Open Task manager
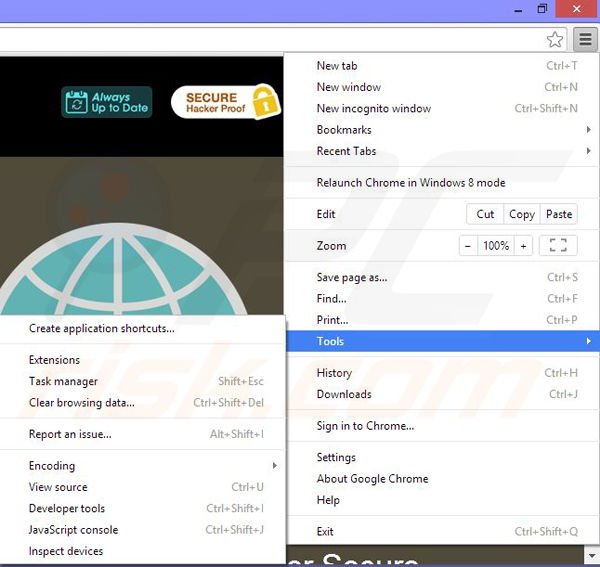Image resolution: width=600 pixels, height=567 pixels. coord(142,381)
